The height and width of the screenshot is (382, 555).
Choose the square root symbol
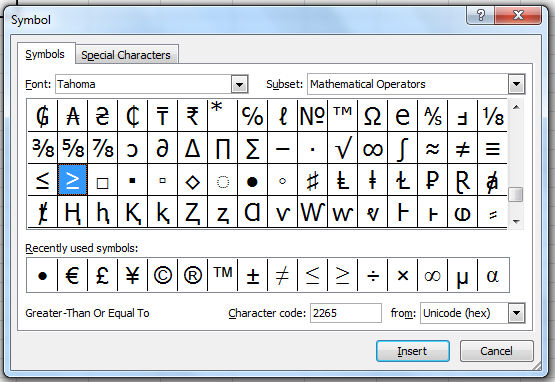click(343, 148)
